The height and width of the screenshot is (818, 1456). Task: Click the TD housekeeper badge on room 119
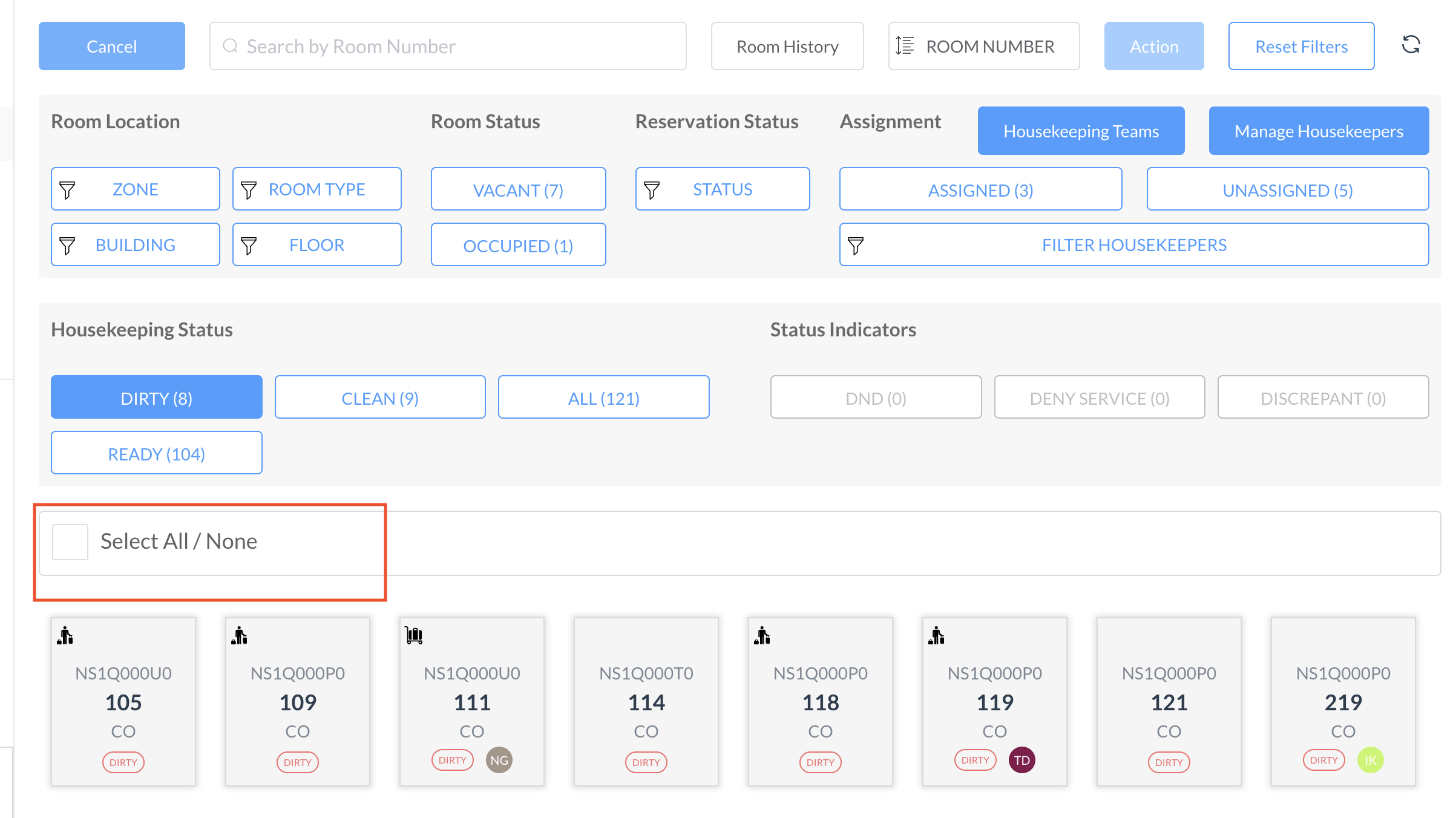(1021, 761)
